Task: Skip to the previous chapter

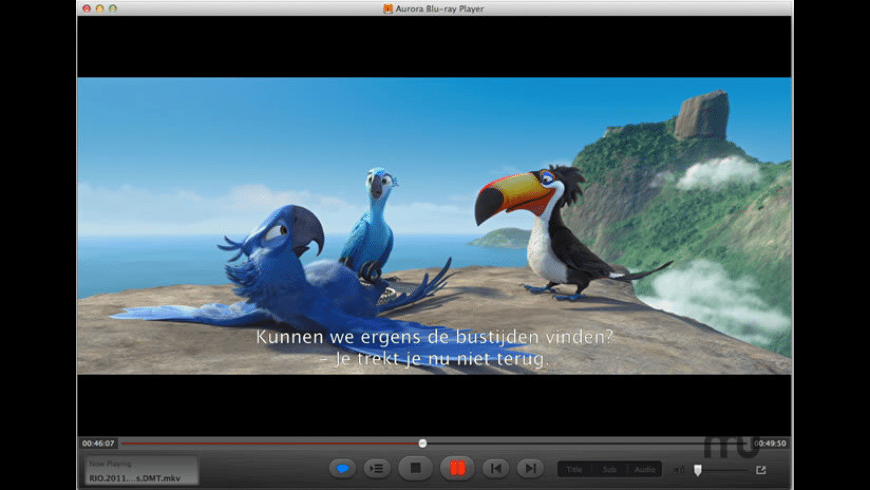Action: tap(495, 469)
